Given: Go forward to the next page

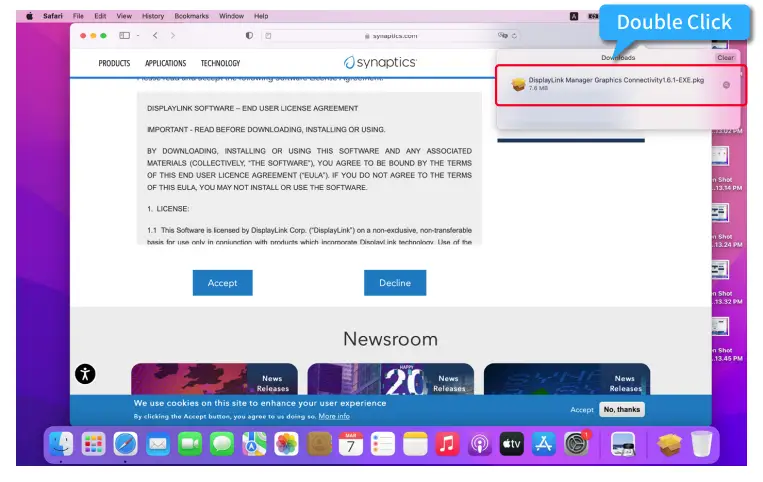Looking at the screenshot, I should coord(173,36).
